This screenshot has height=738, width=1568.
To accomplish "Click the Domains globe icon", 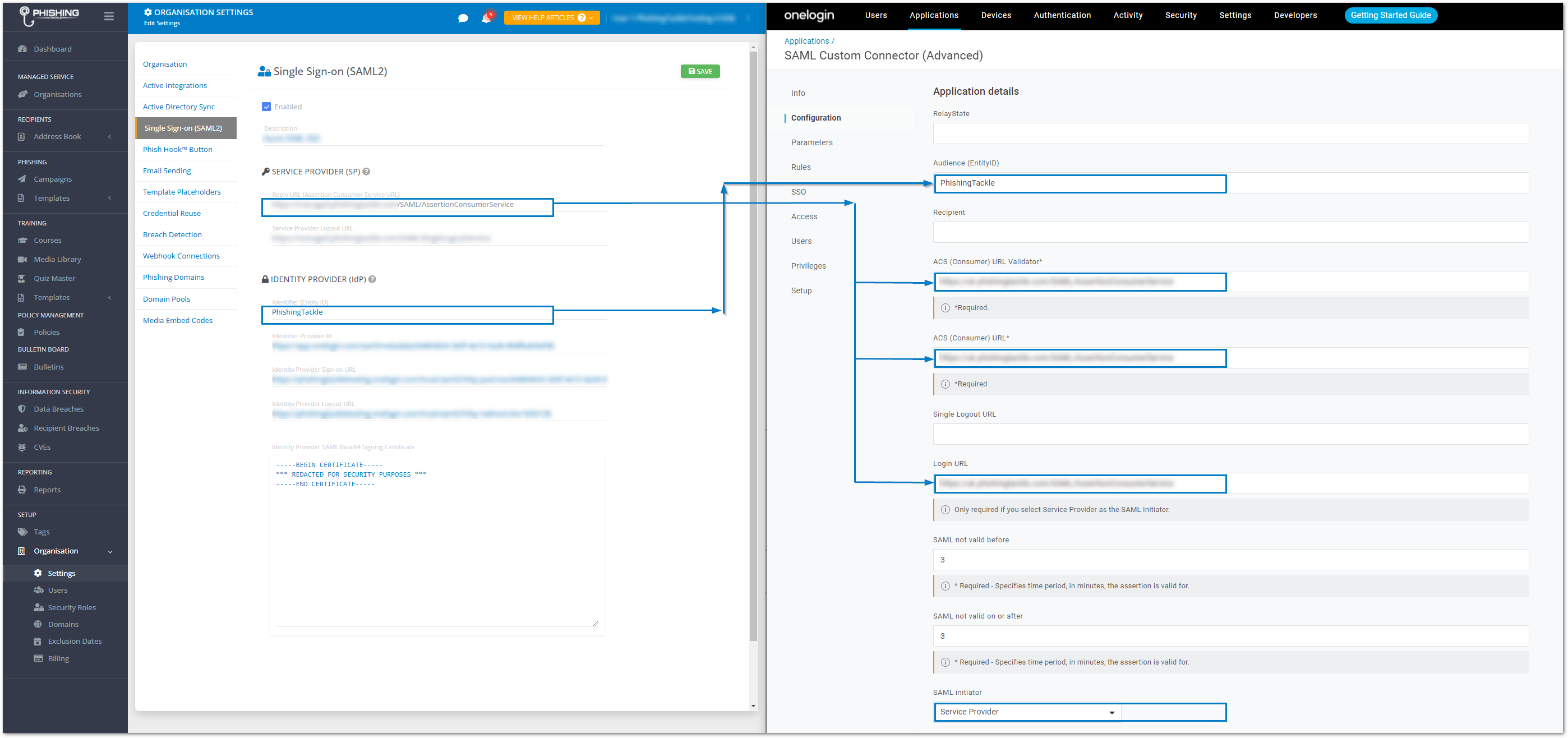I will click(x=38, y=625).
